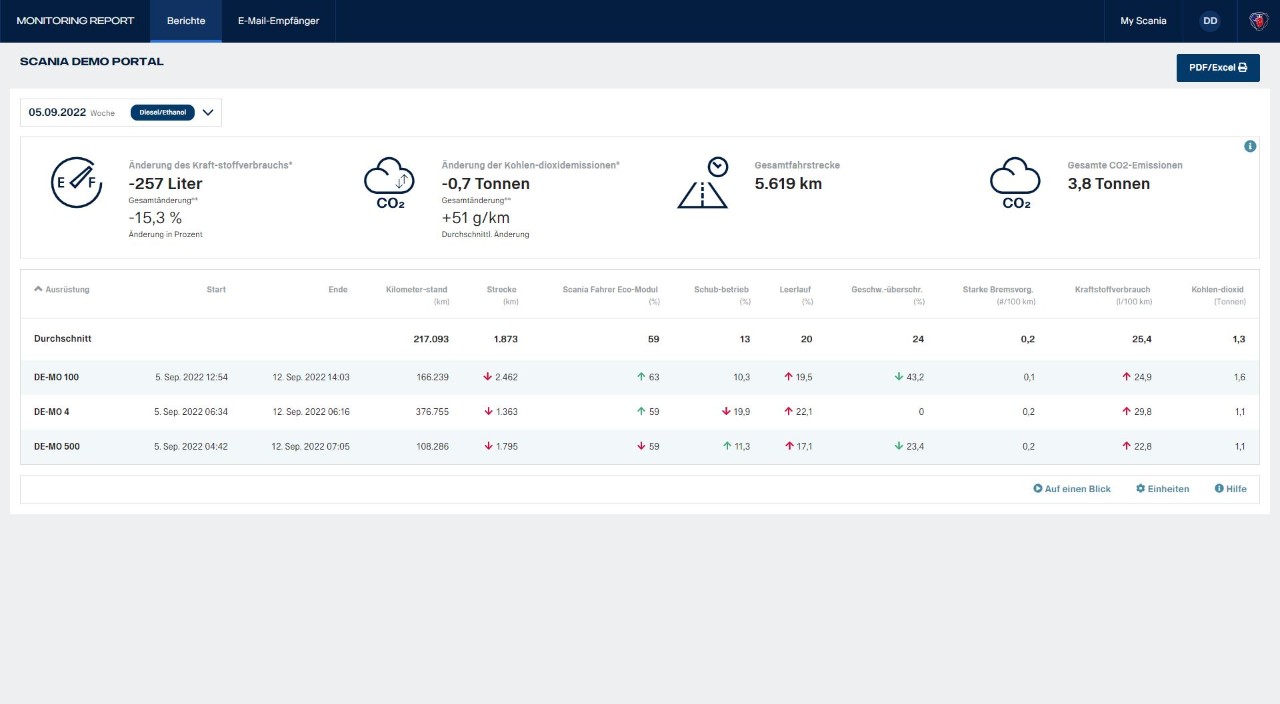Sort by Kilometer-stand column
This screenshot has height=704, width=1280.
pos(416,289)
